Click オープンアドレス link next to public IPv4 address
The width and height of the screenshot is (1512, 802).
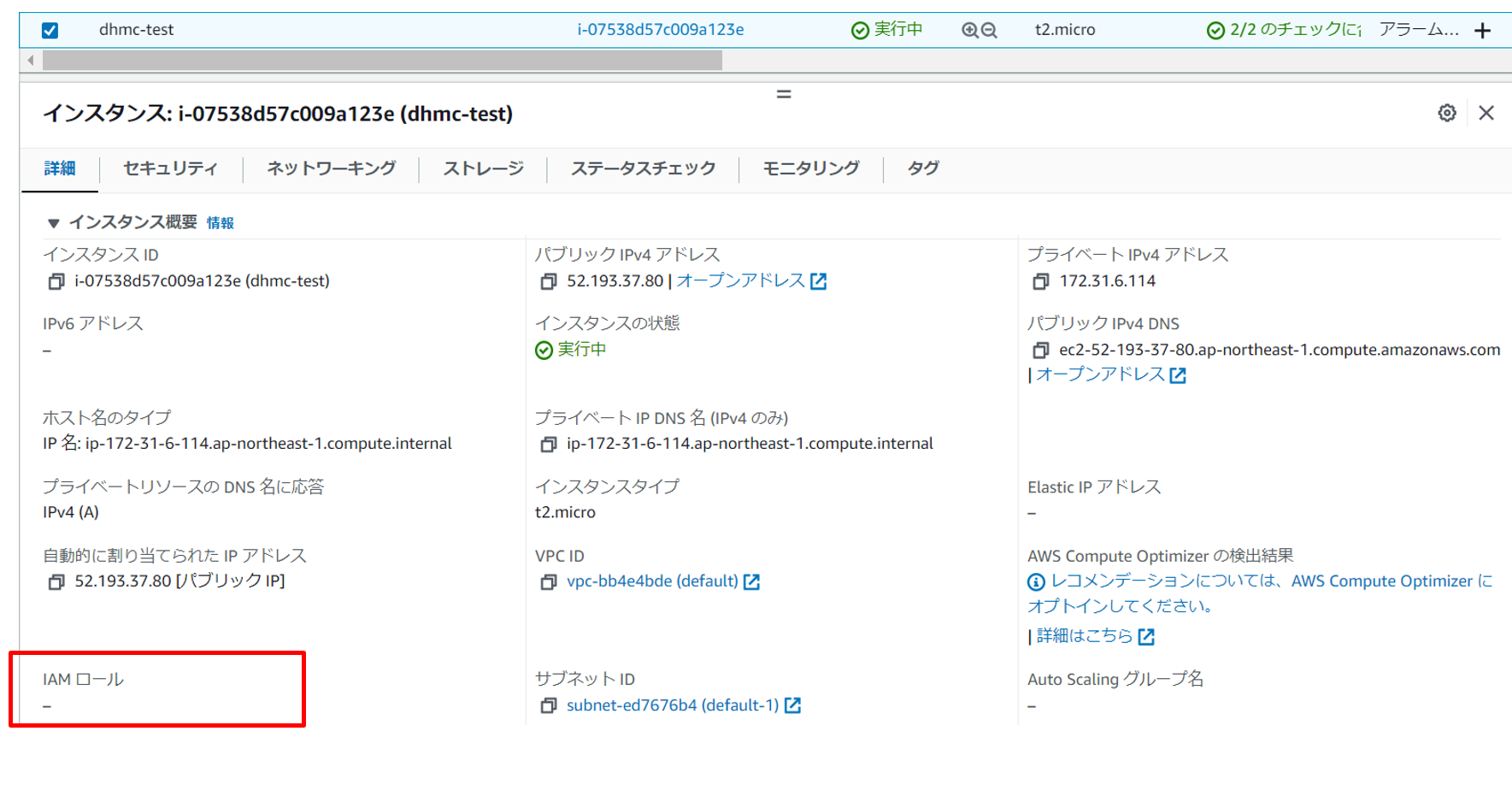pos(751,280)
